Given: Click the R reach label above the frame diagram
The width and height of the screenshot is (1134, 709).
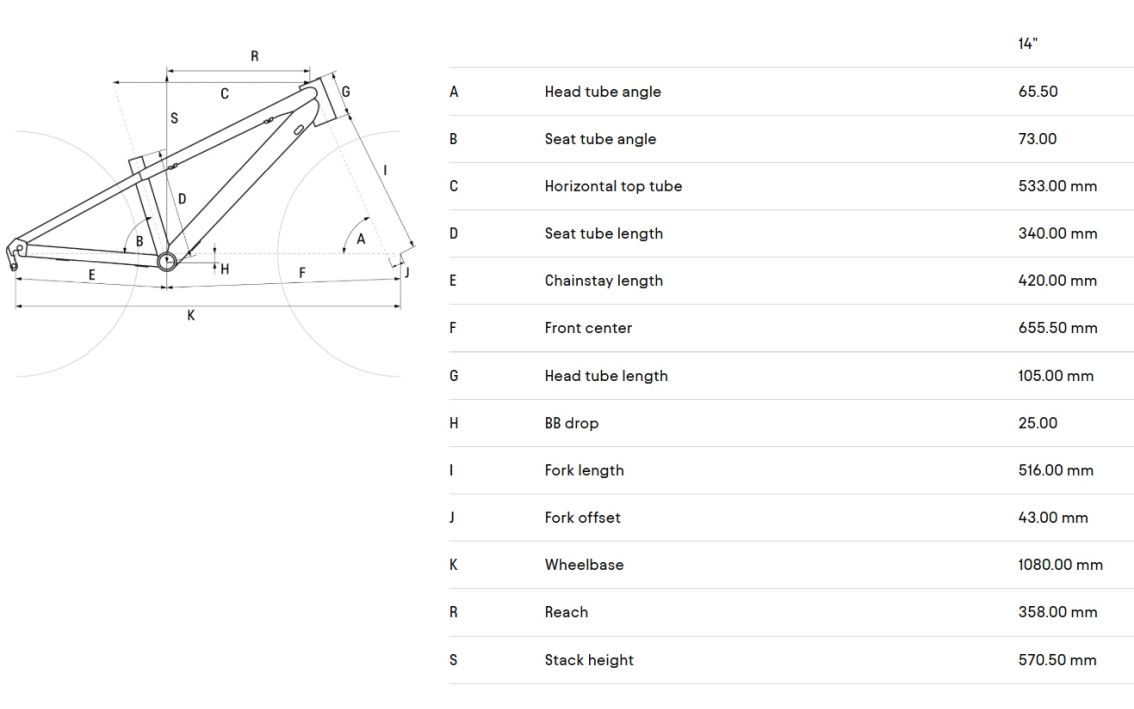Looking at the screenshot, I should [254, 57].
